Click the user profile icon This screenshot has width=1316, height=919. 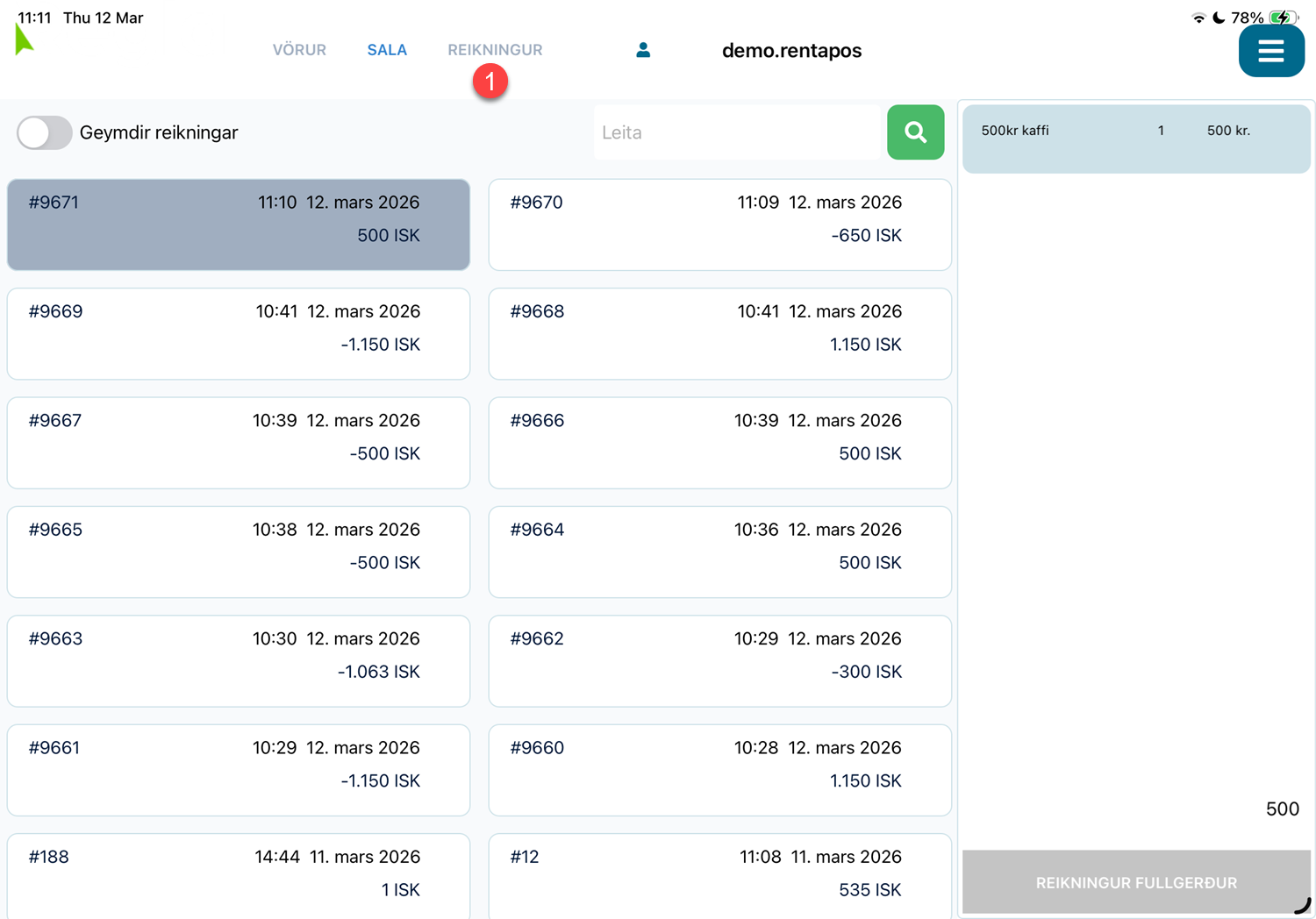coord(643,50)
